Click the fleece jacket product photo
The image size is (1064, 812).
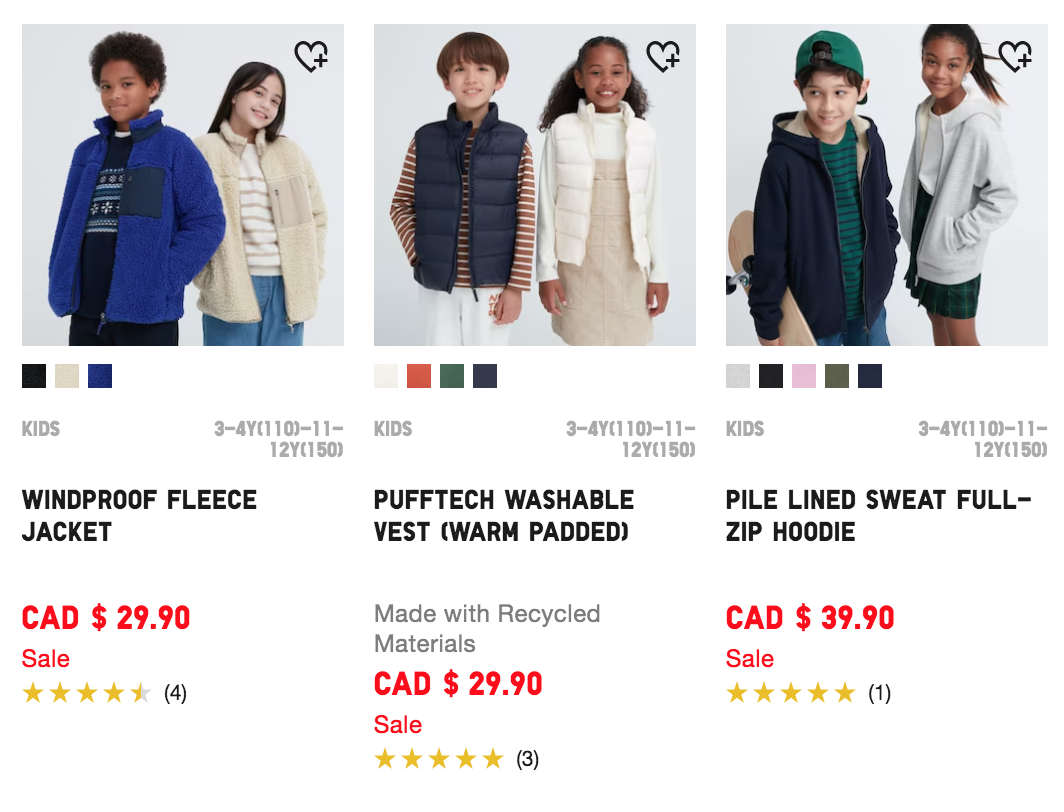pos(183,185)
